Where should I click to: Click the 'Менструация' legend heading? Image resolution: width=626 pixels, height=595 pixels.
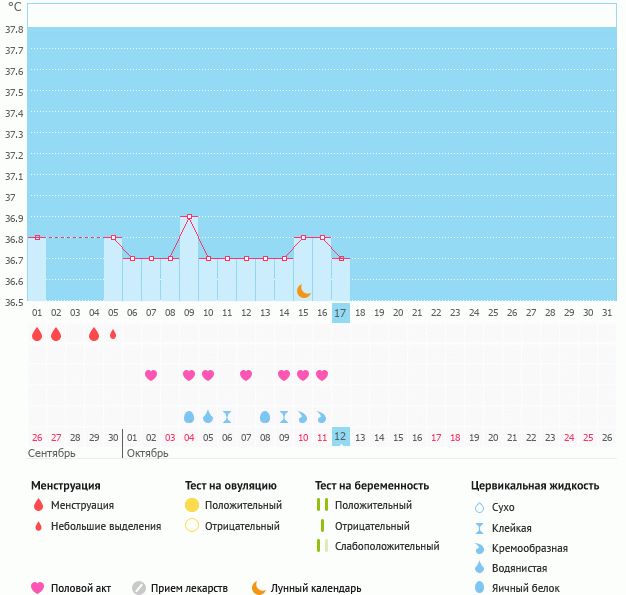tap(66, 486)
